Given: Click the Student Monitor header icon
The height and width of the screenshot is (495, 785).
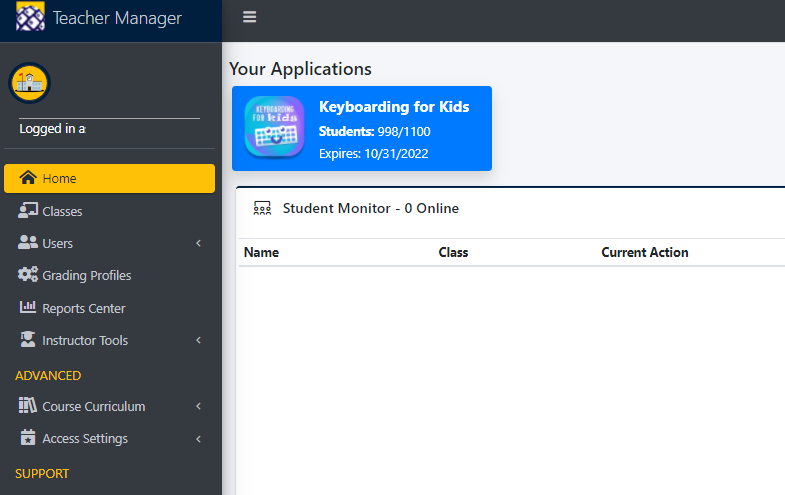Looking at the screenshot, I should [x=262, y=208].
